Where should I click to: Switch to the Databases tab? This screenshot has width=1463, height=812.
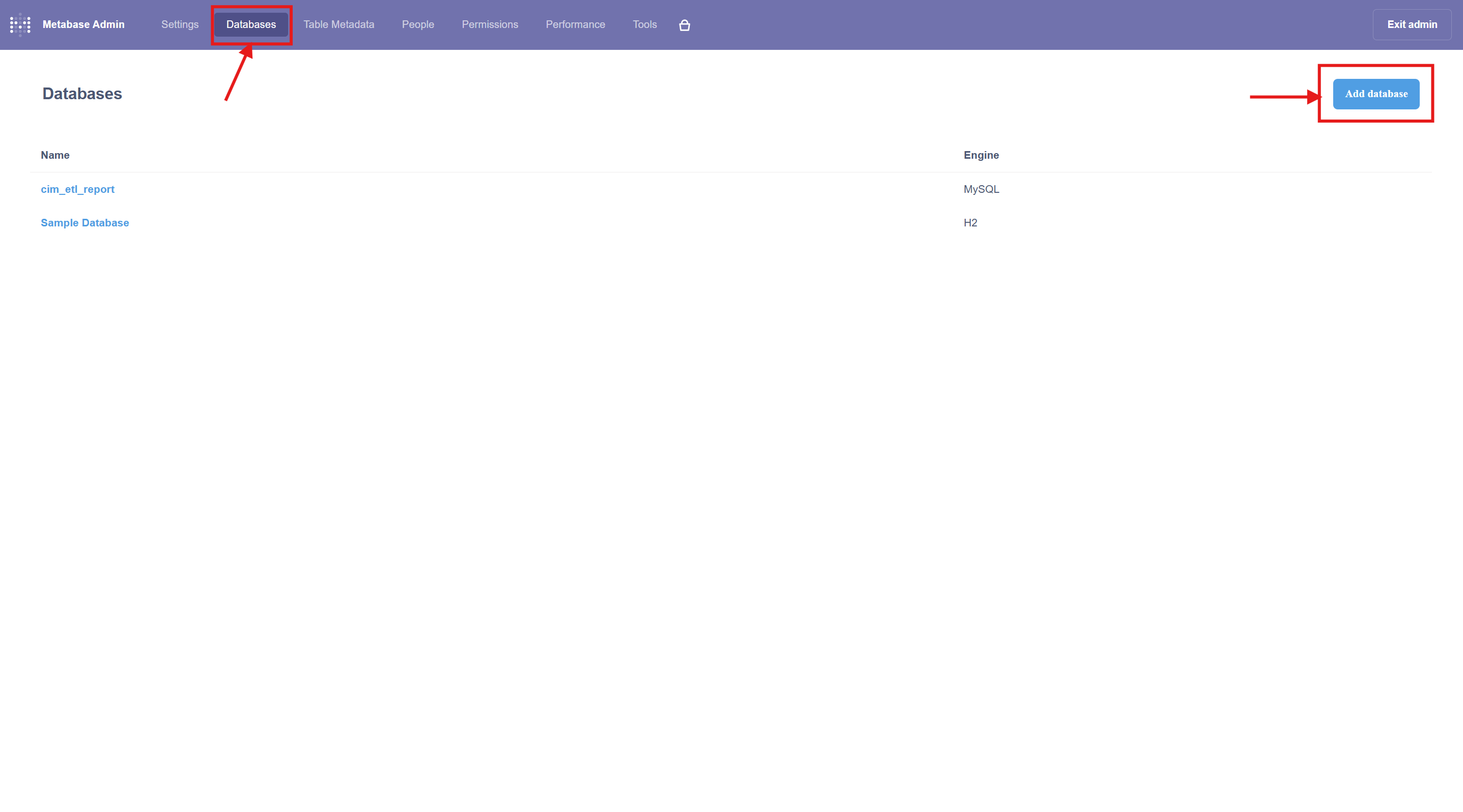(251, 24)
